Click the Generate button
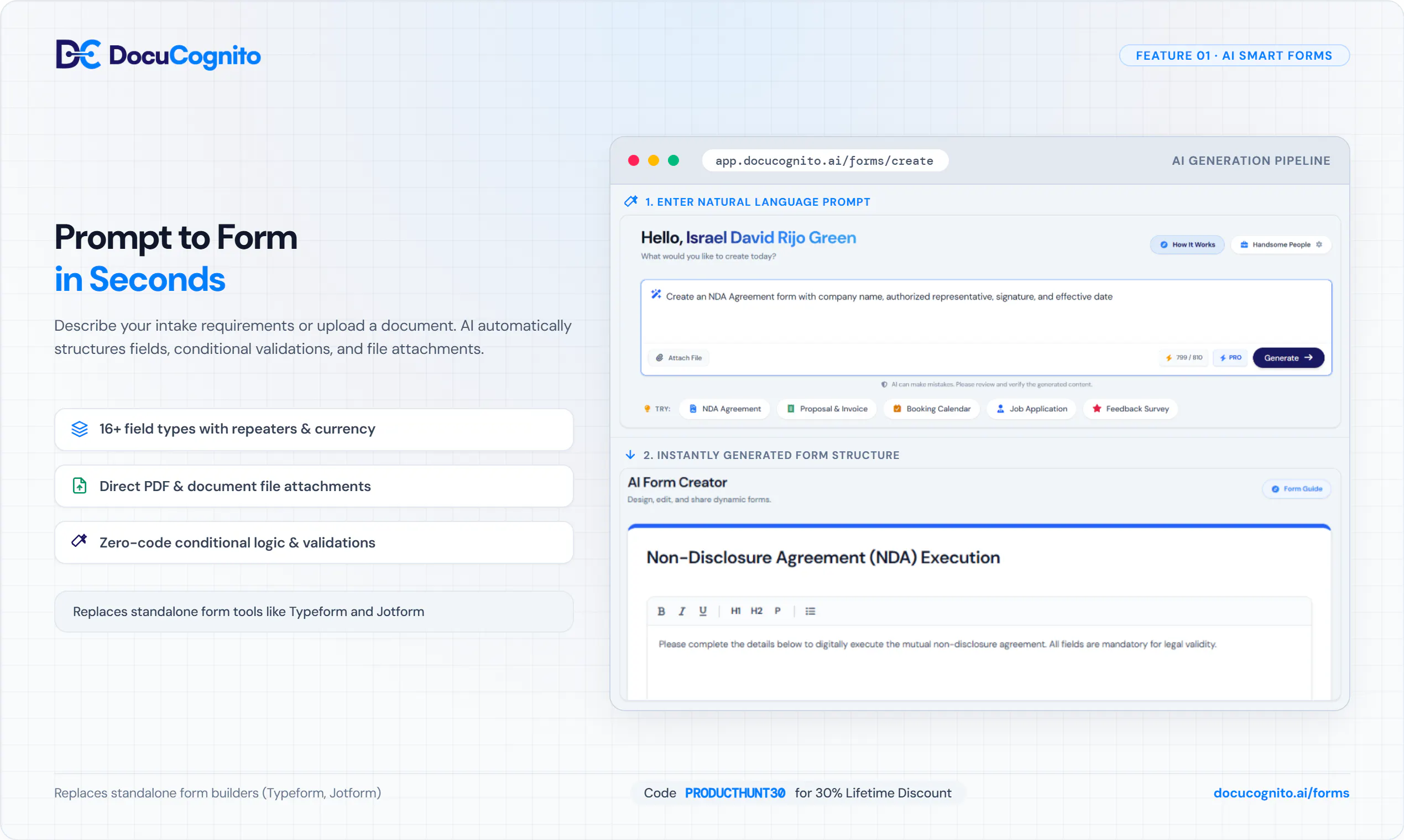 click(1288, 358)
